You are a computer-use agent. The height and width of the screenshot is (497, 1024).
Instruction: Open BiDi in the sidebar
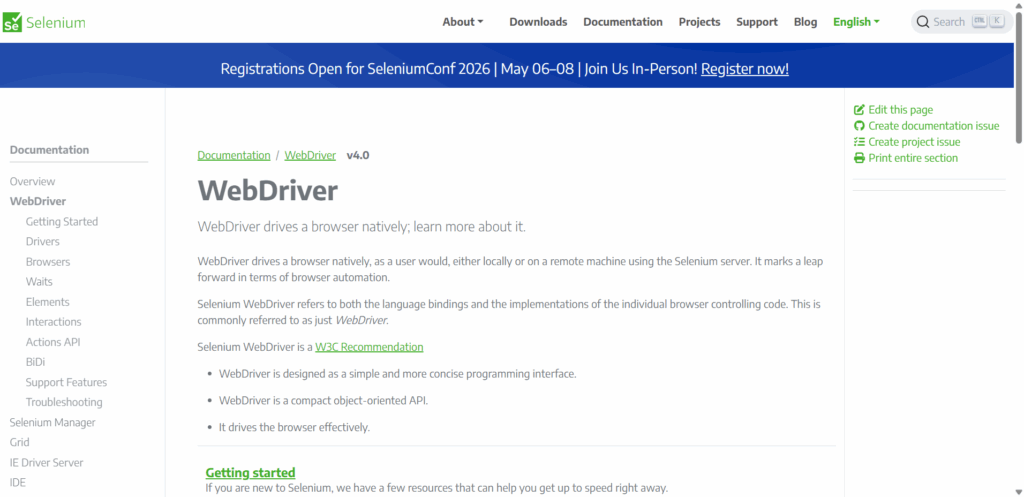tap(35, 362)
